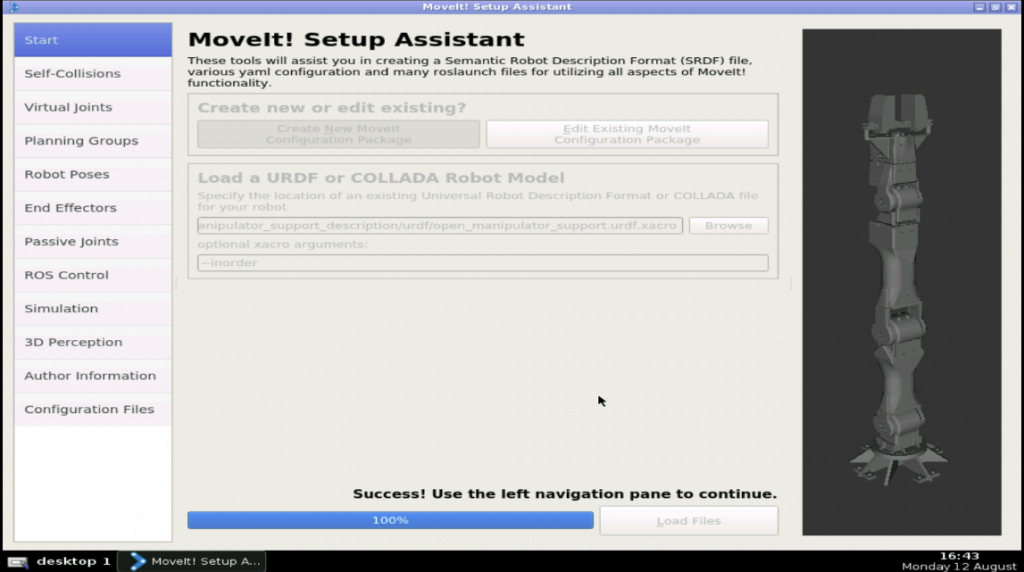This screenshot has height=572, width=1024.
Task: Click the MoveIt app icon in title bar
Action: (14, 7)
